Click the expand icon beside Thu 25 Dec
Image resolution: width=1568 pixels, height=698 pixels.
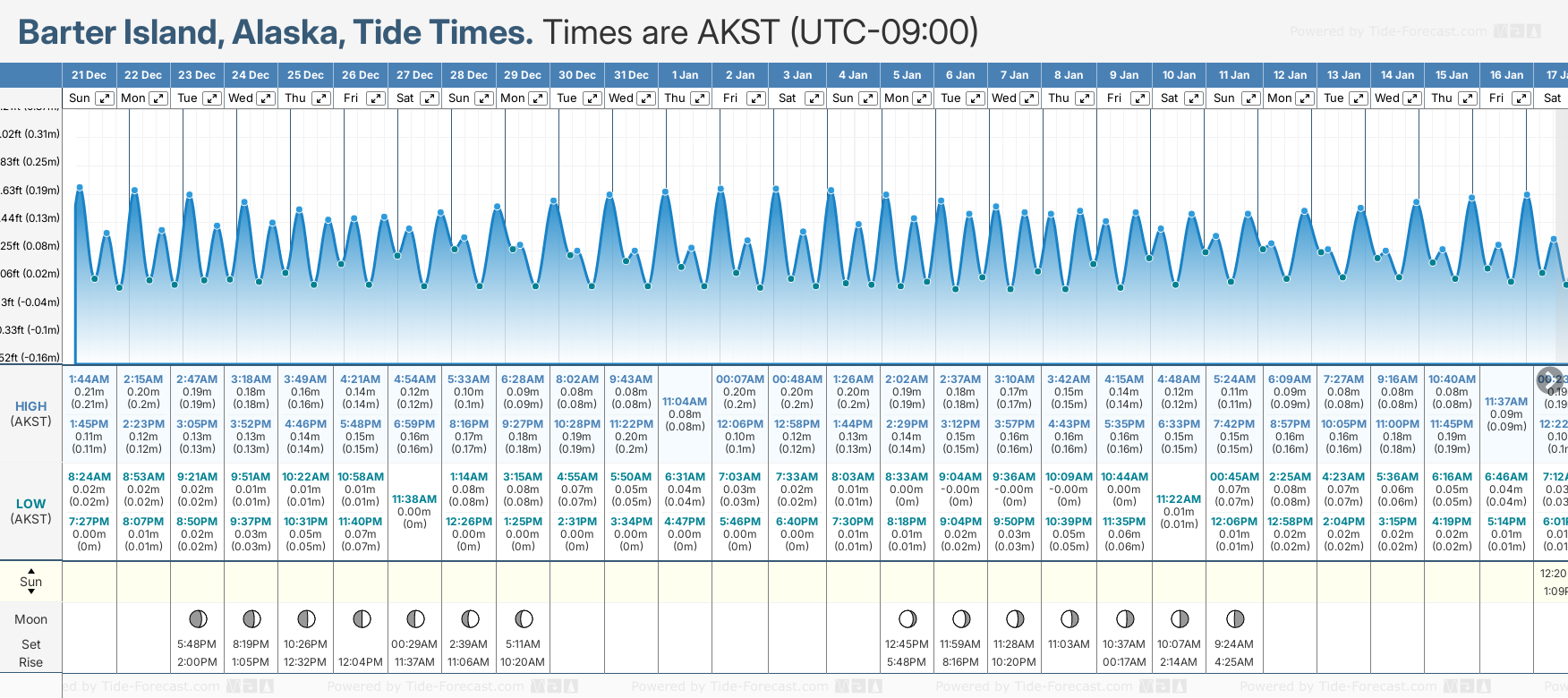(320, 98)
